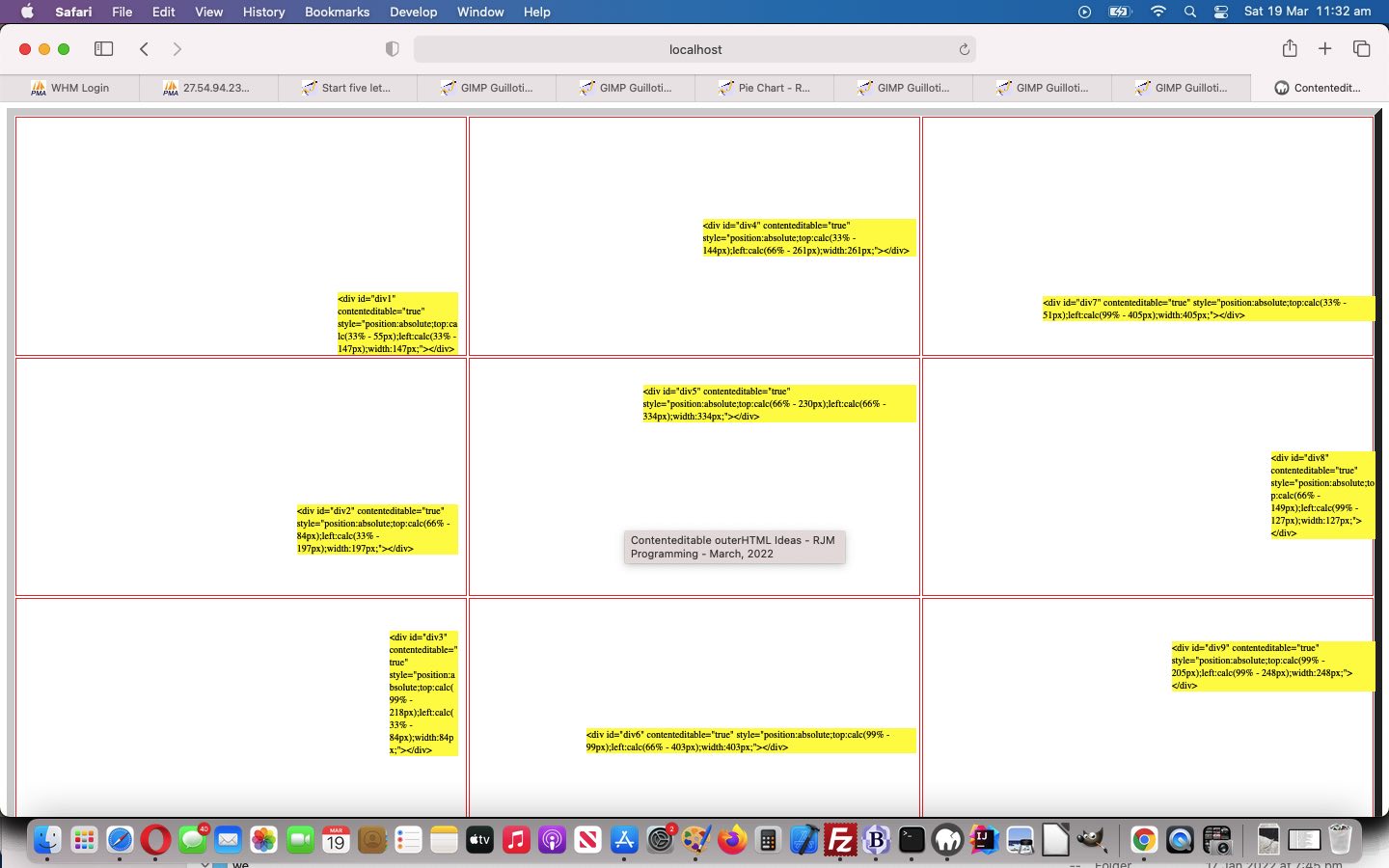
Task: Open the Develop menu
Action: point(413,12)
